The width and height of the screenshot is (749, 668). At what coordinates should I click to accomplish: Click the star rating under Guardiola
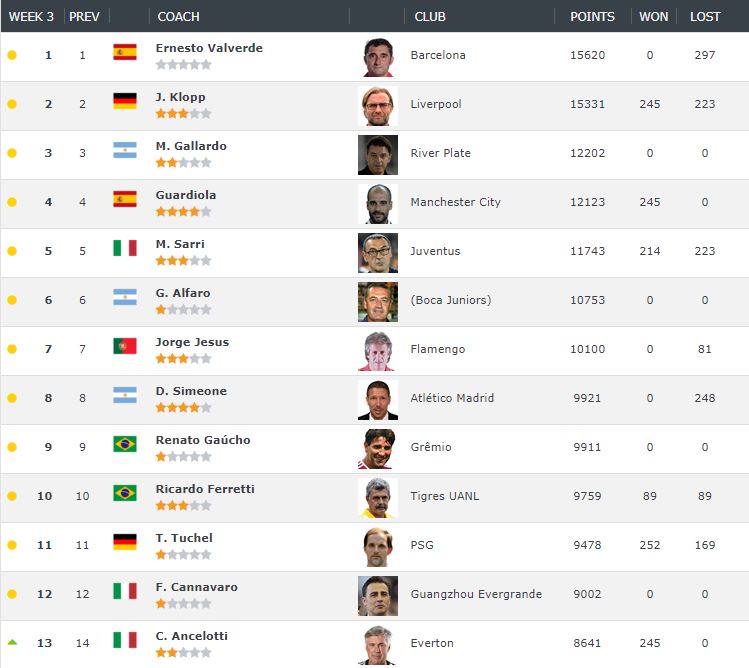[x=183, y=212]
